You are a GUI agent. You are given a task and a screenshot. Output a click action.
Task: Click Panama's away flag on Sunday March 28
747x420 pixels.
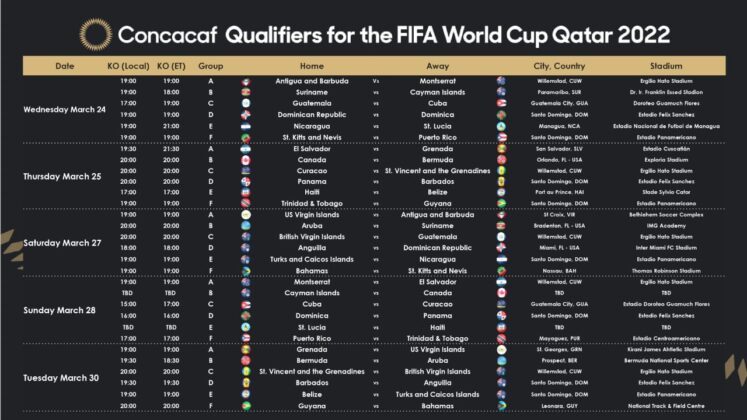pos(500,316)
